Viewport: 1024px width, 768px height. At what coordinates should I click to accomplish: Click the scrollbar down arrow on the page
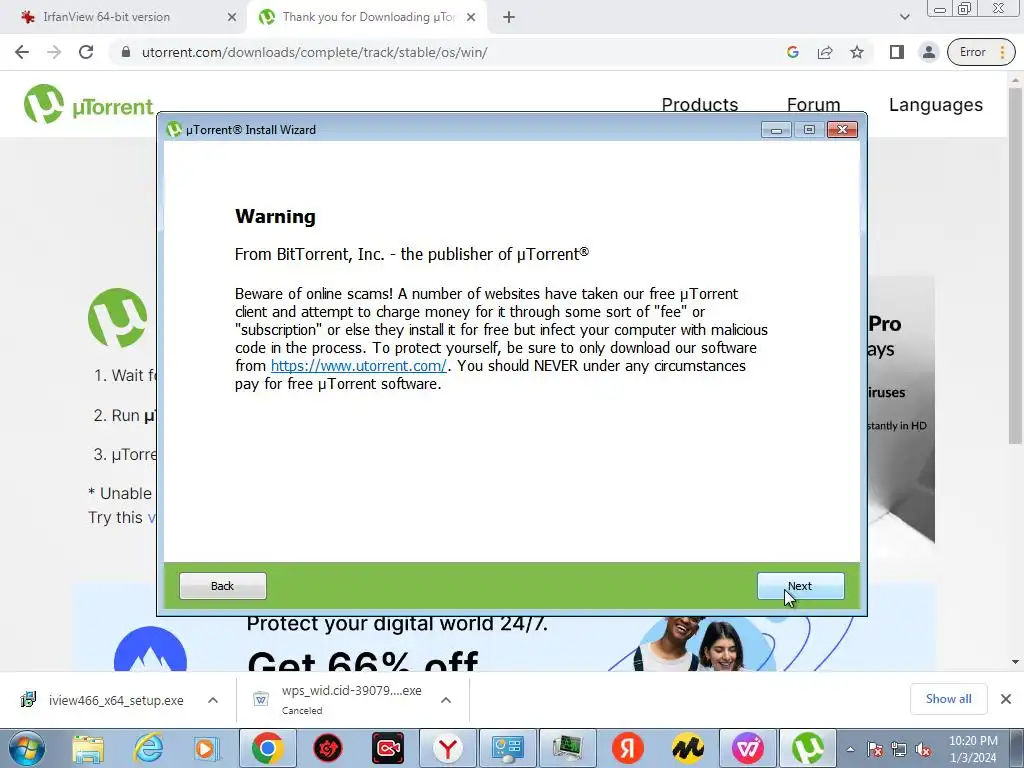1016,662
